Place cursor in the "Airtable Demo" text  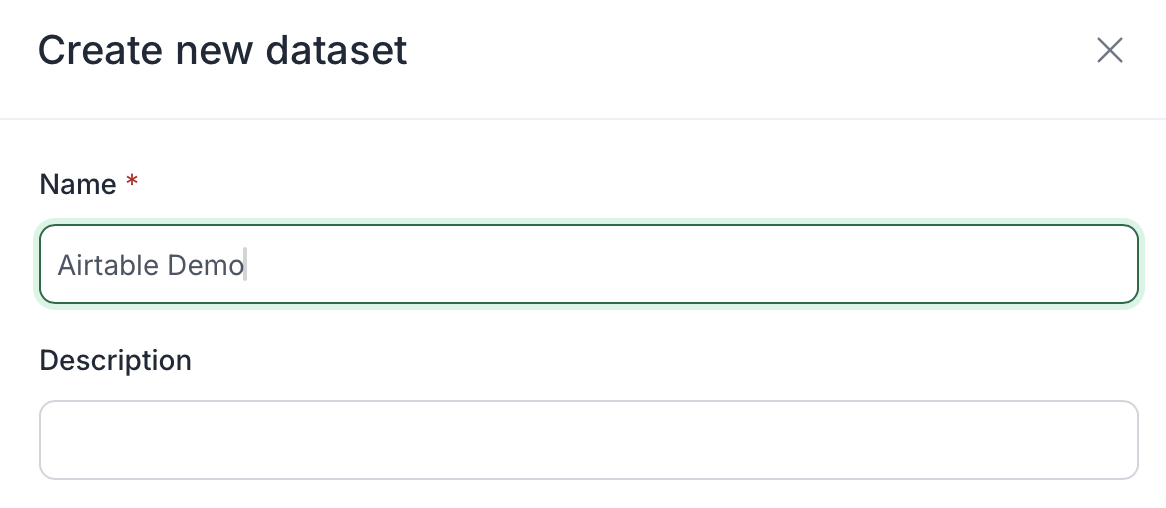[150, 265]
